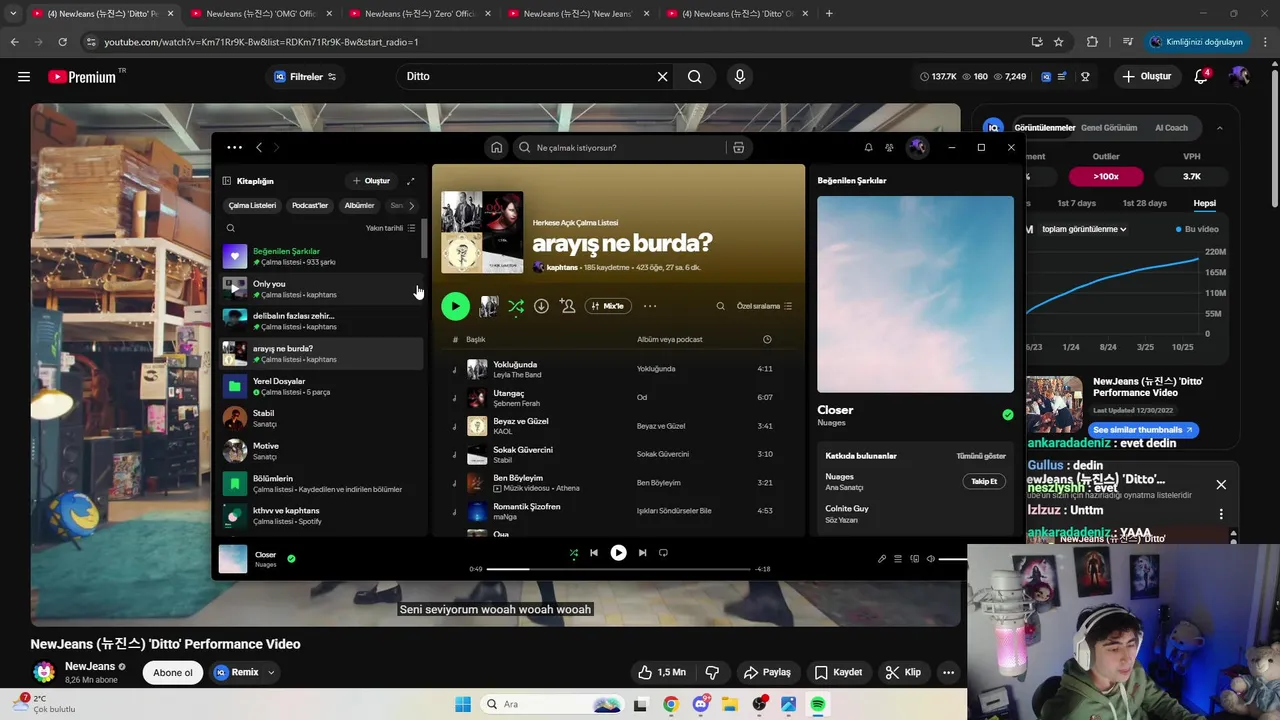
Task: Open Özel sıralama sort dropdown
Action: [764, 306]
